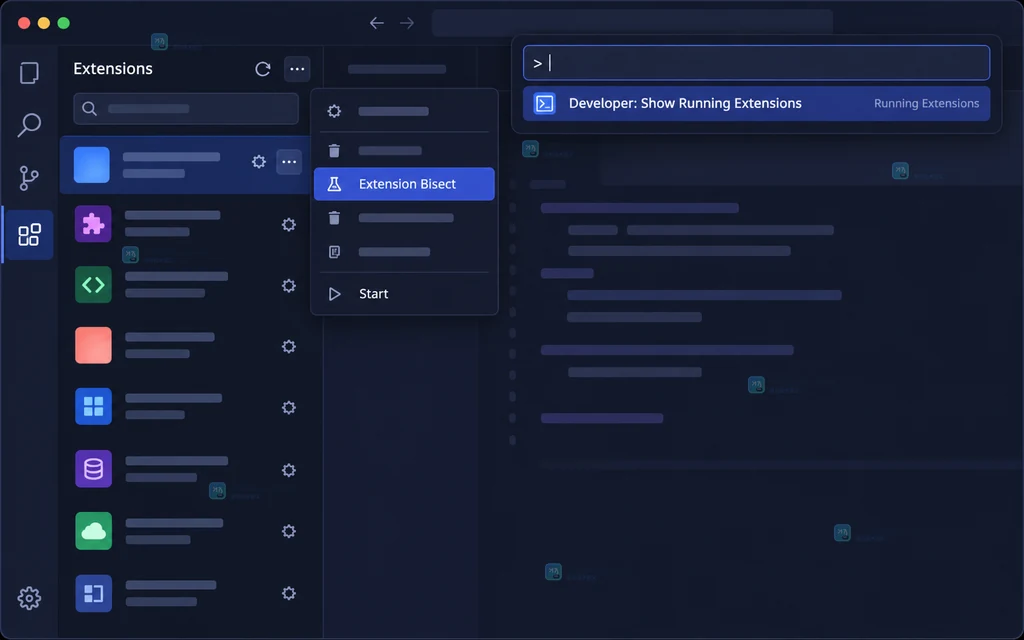Open gear for the salmon square extension
Viewport: 1024px width, 640px height.
[x=289, y=347]
